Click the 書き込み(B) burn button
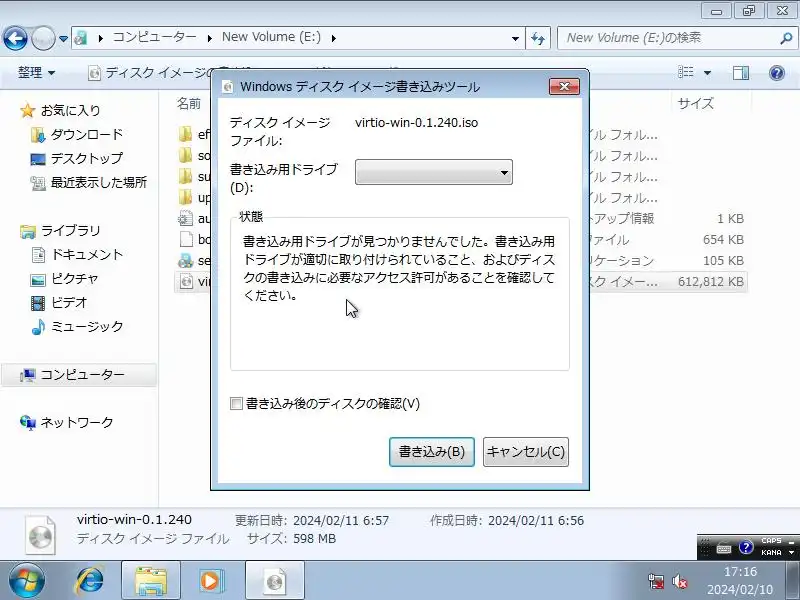 (x=432, y=452)
